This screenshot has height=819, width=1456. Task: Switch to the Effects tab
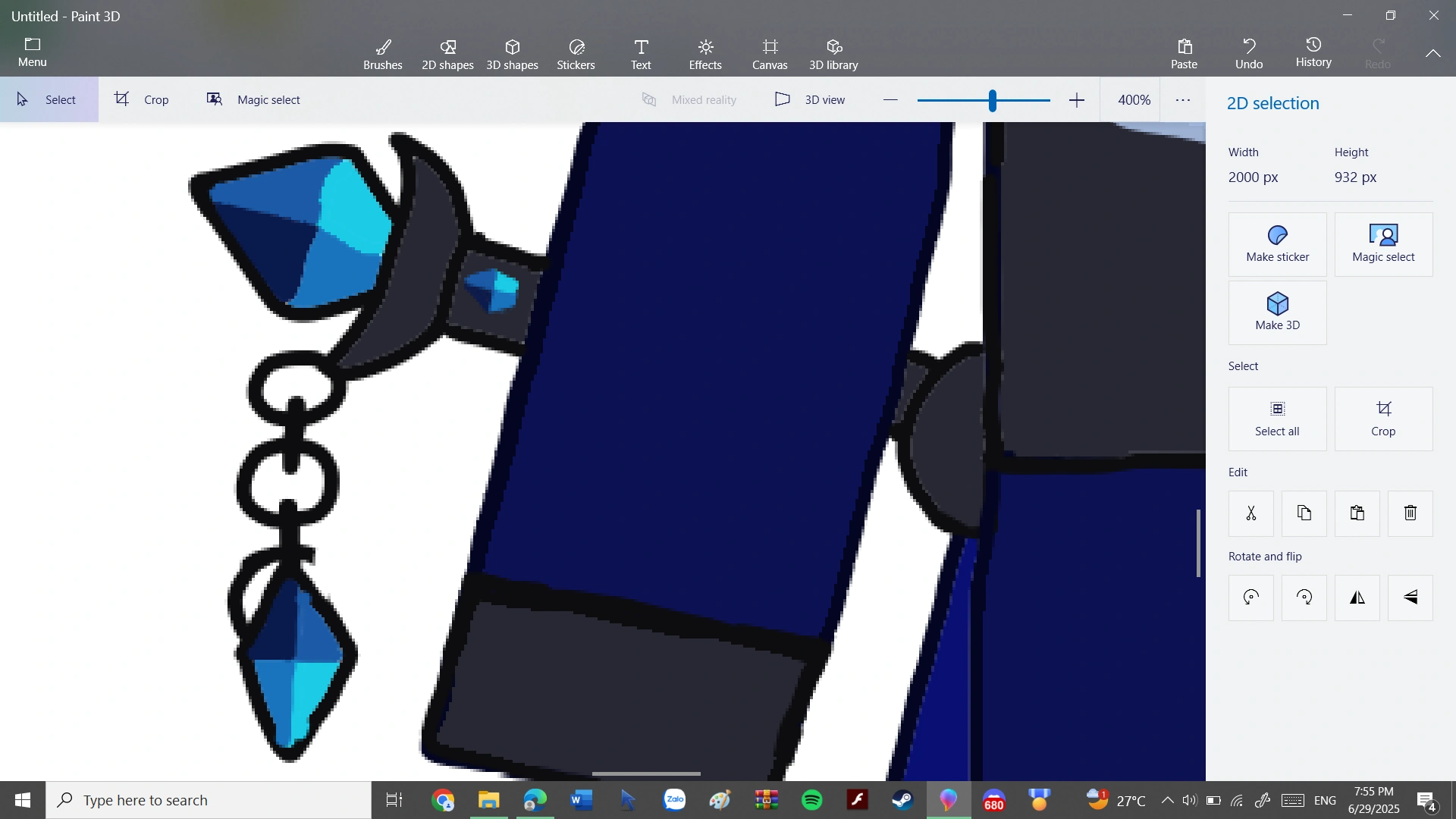704,55
